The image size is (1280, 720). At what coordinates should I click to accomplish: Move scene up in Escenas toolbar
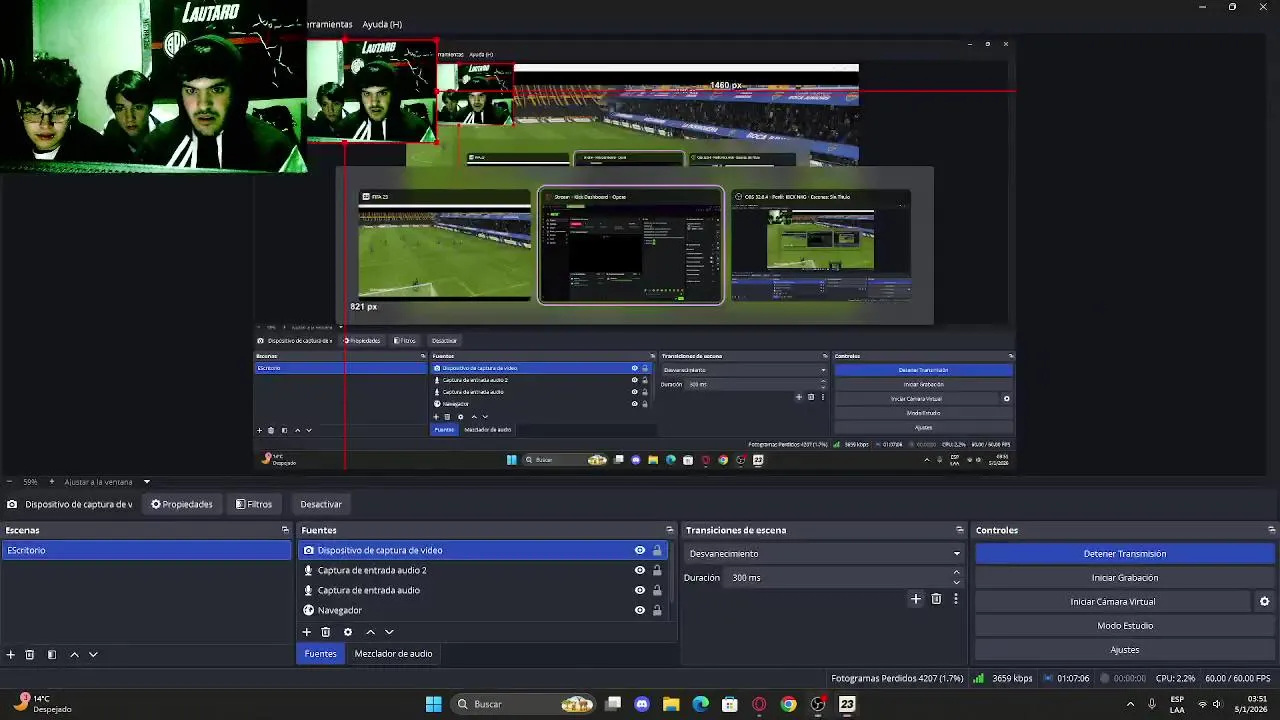point(74,654)
